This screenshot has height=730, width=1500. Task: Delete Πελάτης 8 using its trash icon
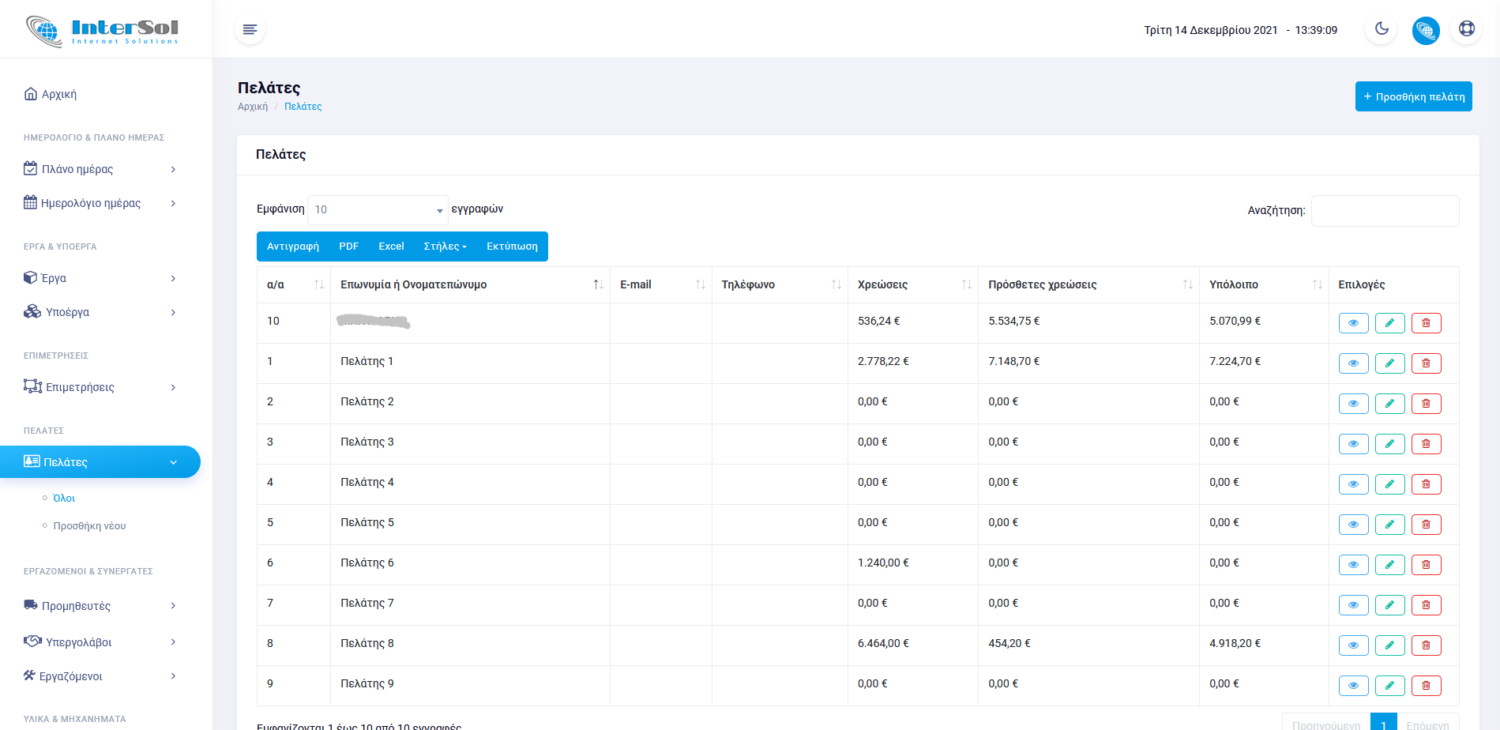(1426, 644)
